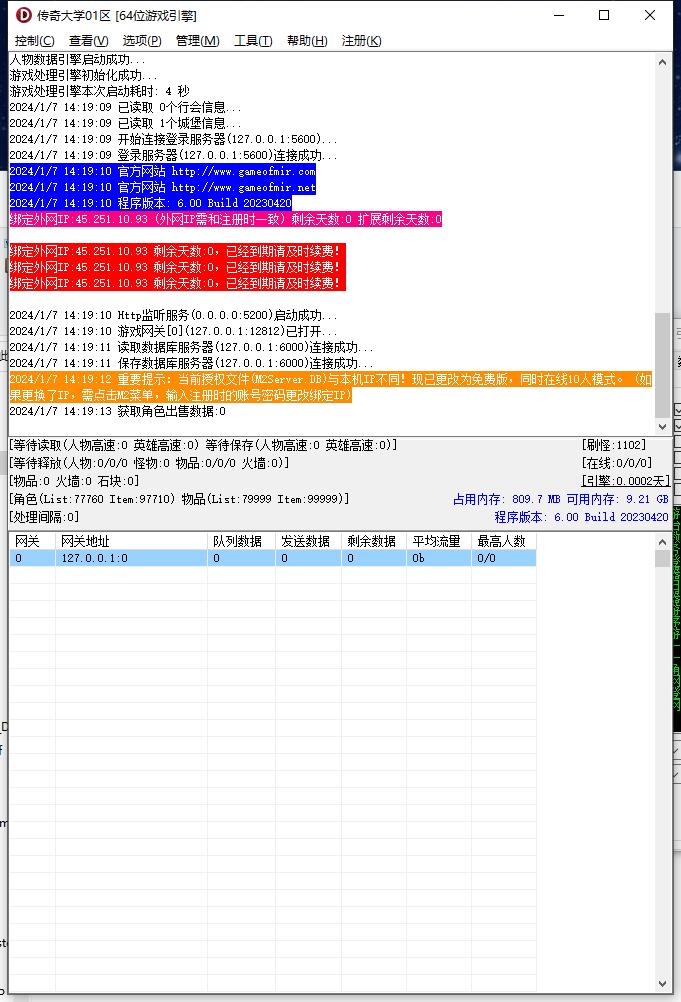Click the 占用内存: 809.7 MB text
Image resolution: width=681 pixels, height=1002 pixels.
point(507,500)
